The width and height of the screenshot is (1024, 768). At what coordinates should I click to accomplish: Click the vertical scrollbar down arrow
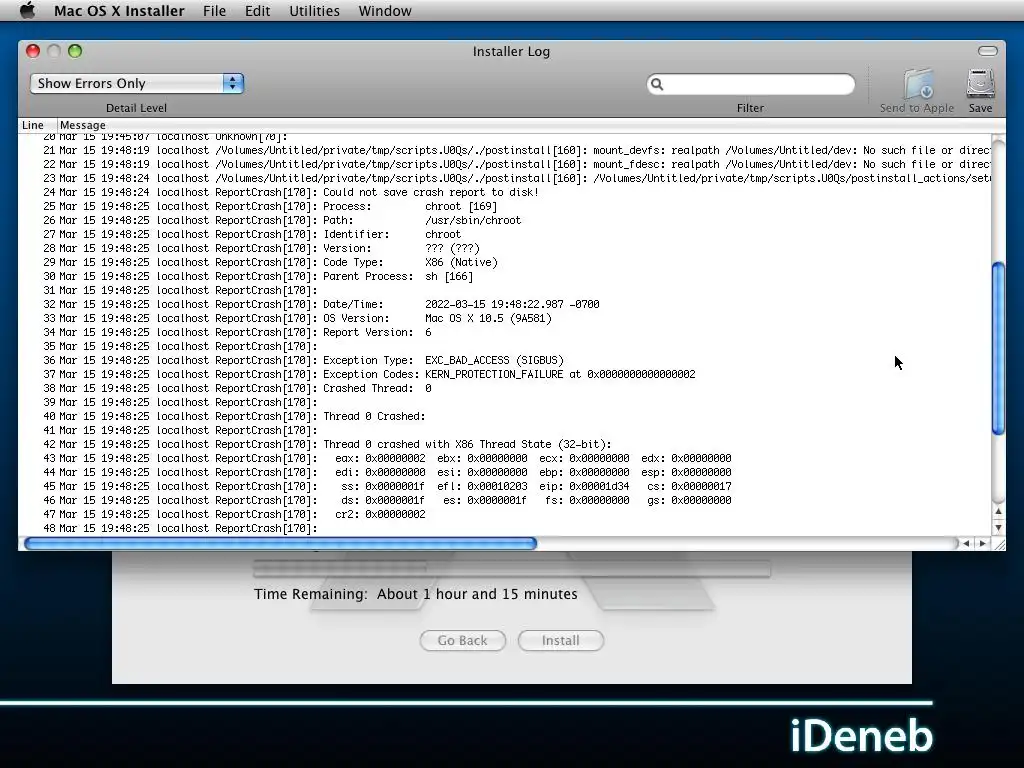point(998,527)
